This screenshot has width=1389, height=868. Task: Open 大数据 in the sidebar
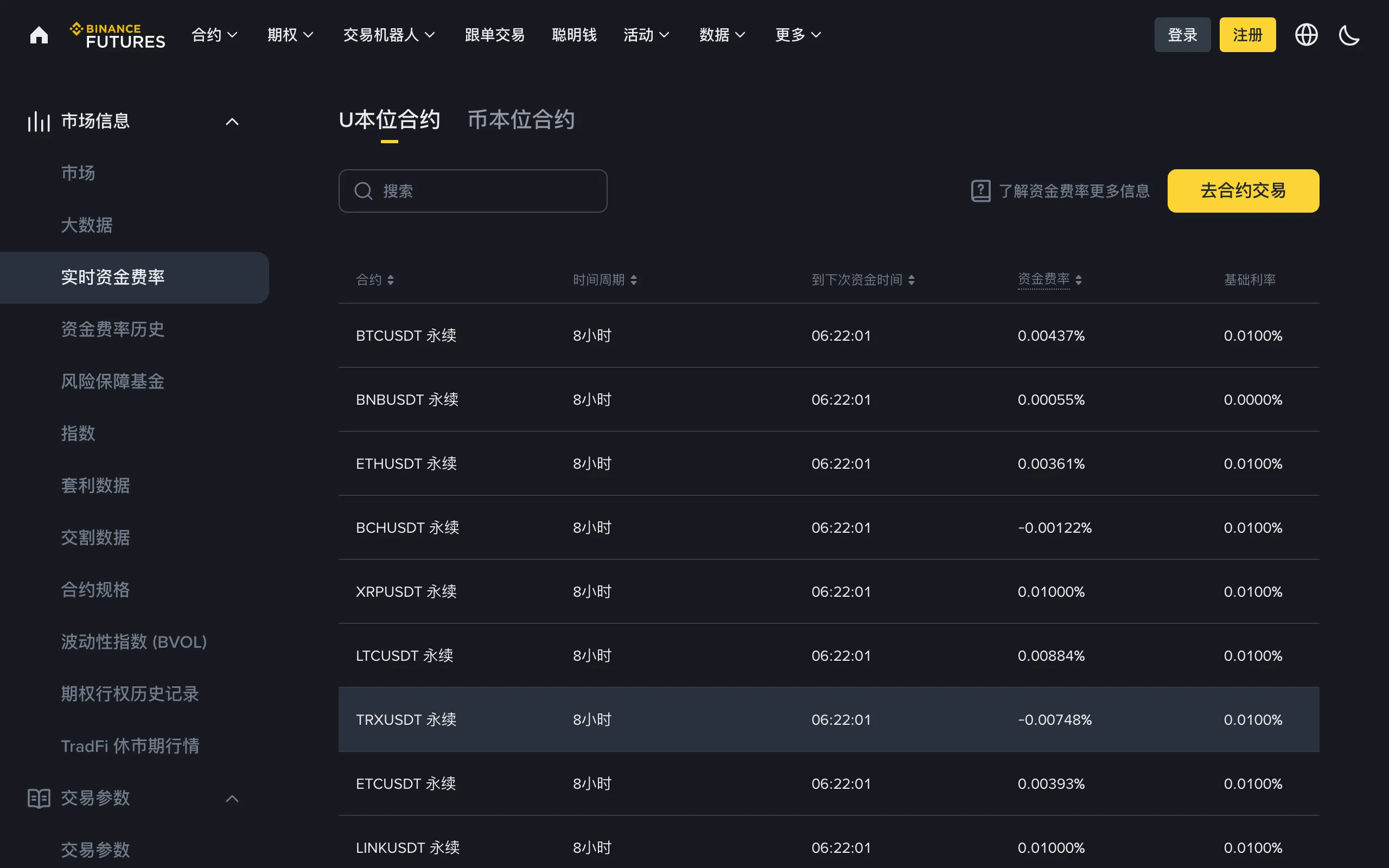pos(87,225)
